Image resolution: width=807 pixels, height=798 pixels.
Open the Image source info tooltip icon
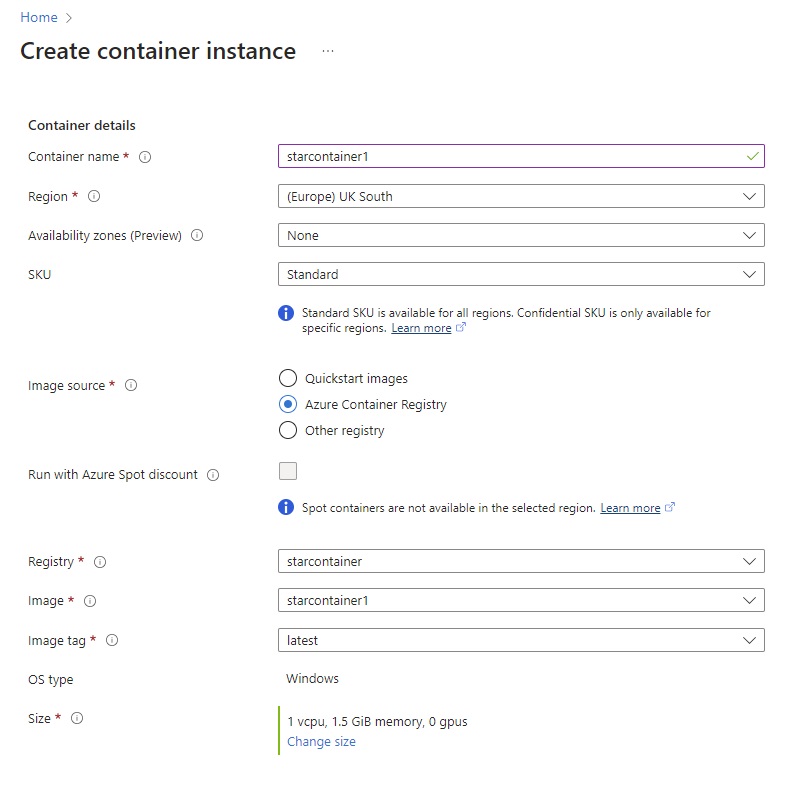tap(131, 385)
